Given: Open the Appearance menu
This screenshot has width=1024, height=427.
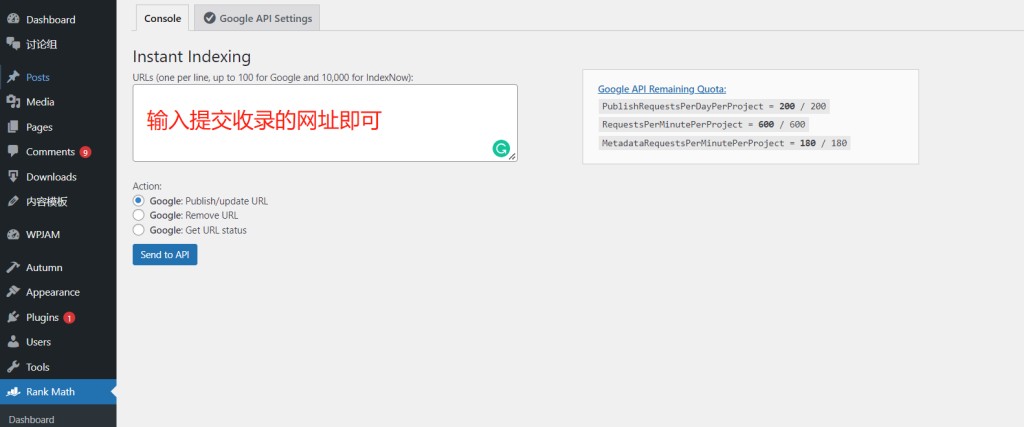Looking at the screenshot, I should pyautogui.click(x=58, y=292).
